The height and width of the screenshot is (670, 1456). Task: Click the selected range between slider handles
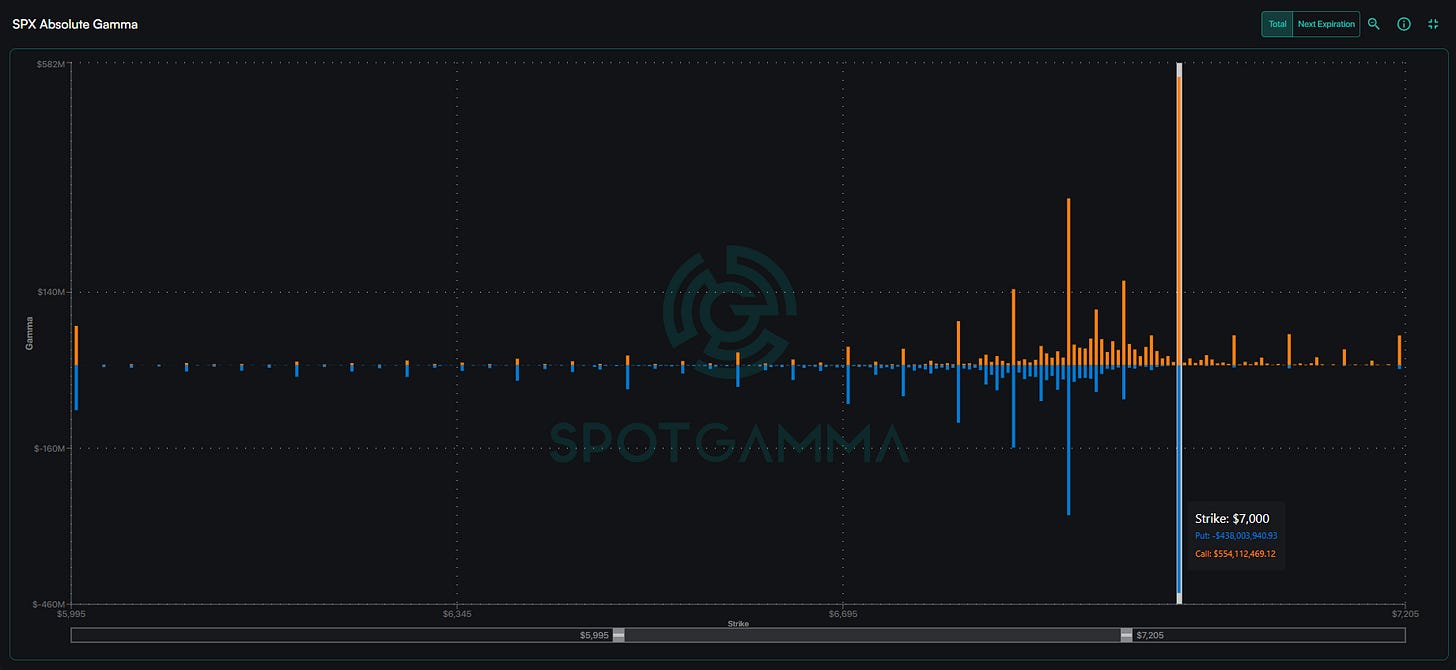pyautogui.click(x=872, y=635)
